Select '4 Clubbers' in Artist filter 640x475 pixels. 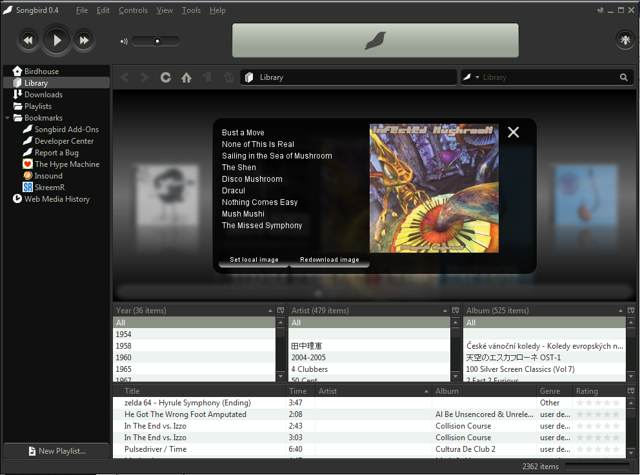click(369, 369)
